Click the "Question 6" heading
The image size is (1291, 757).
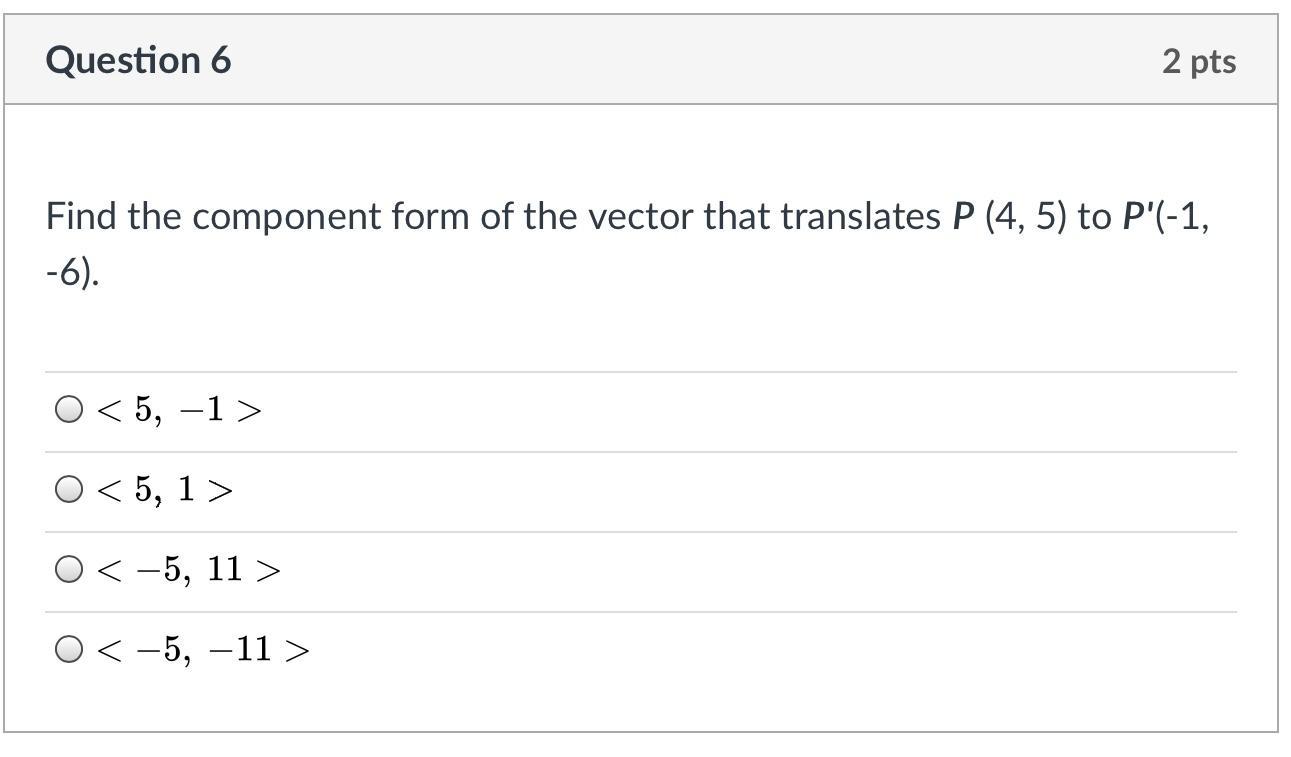[138, 61]
